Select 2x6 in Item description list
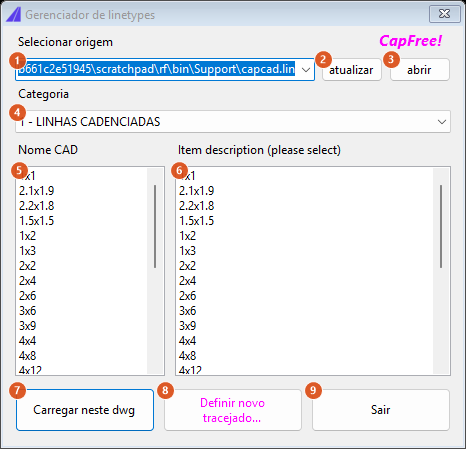Viewport: 466px width, 449px height. [304, 296]
